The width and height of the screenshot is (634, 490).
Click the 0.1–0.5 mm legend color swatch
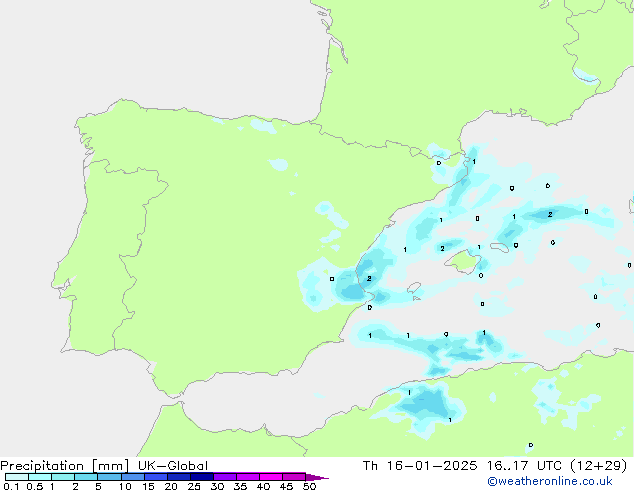(17, 477)
